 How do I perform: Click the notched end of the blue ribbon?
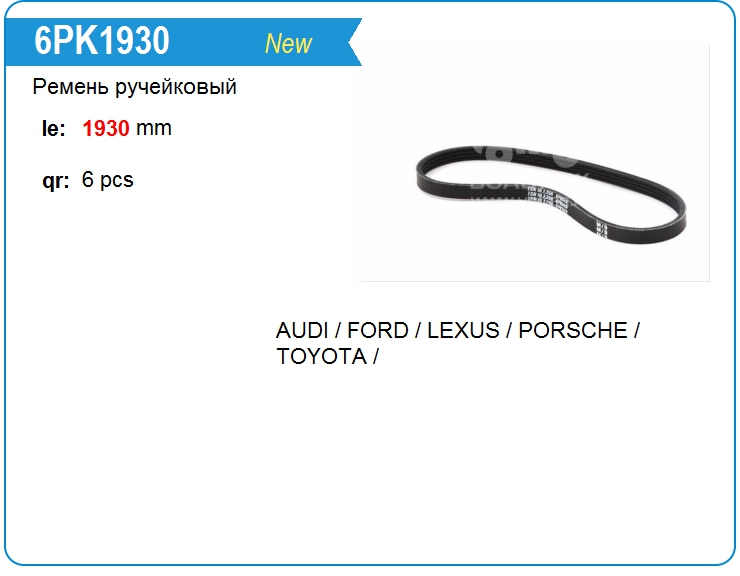click(354, 42)
